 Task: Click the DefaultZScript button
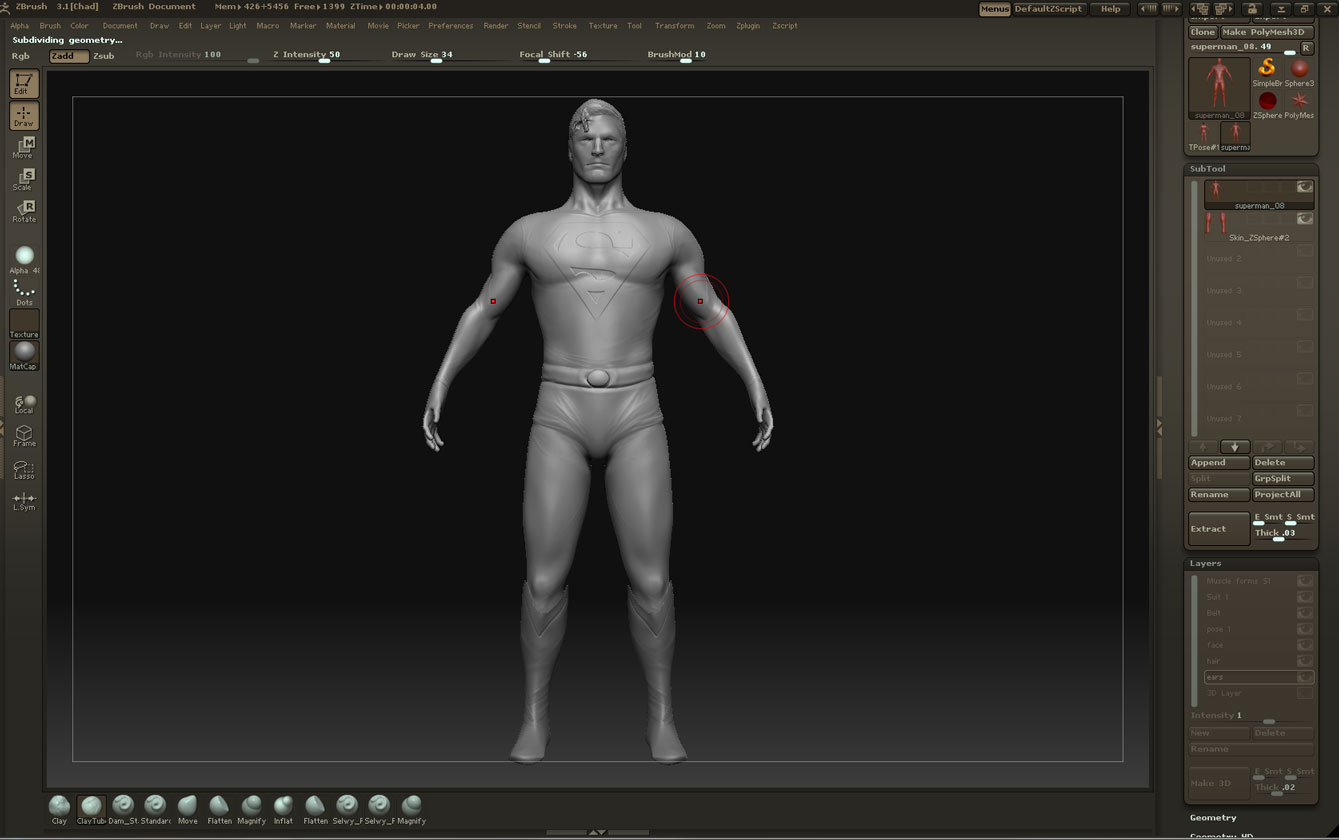pyautogui.click(x=1048, y=9)
